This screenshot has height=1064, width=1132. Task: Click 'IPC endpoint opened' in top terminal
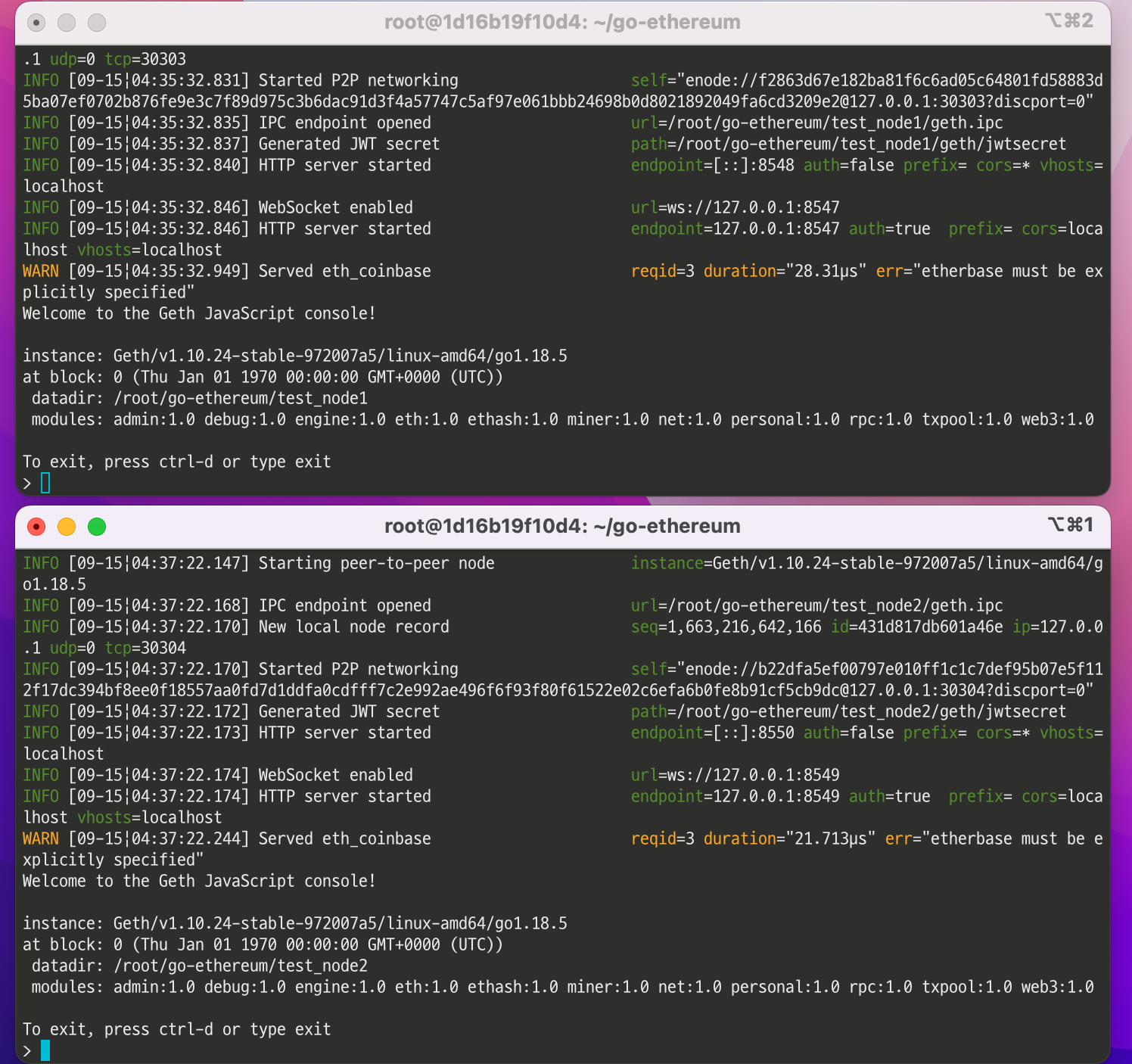click(x=345, y=123)
